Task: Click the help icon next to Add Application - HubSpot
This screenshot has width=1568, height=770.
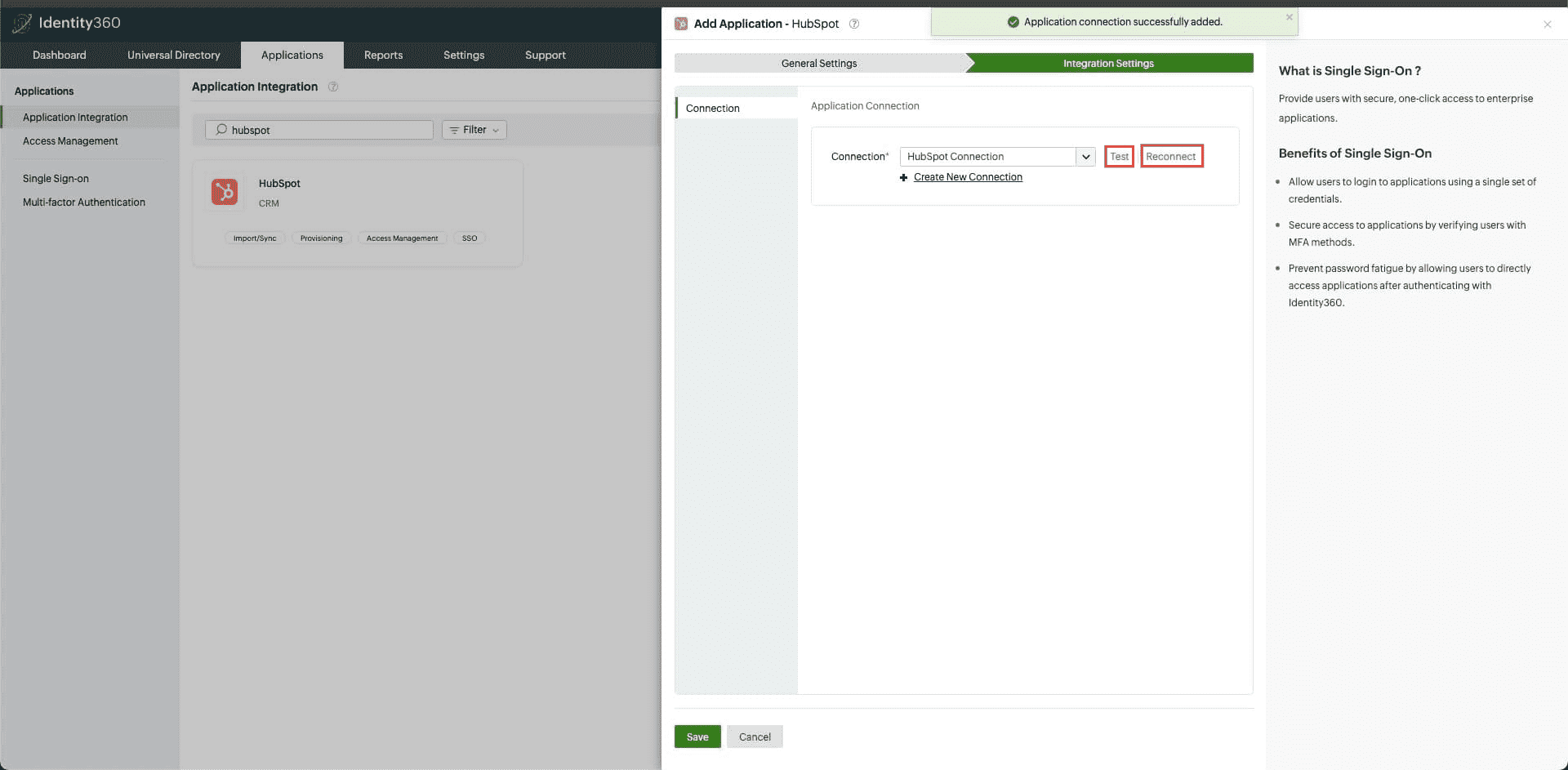Action: pyautogui.click(x=854, y=24)
